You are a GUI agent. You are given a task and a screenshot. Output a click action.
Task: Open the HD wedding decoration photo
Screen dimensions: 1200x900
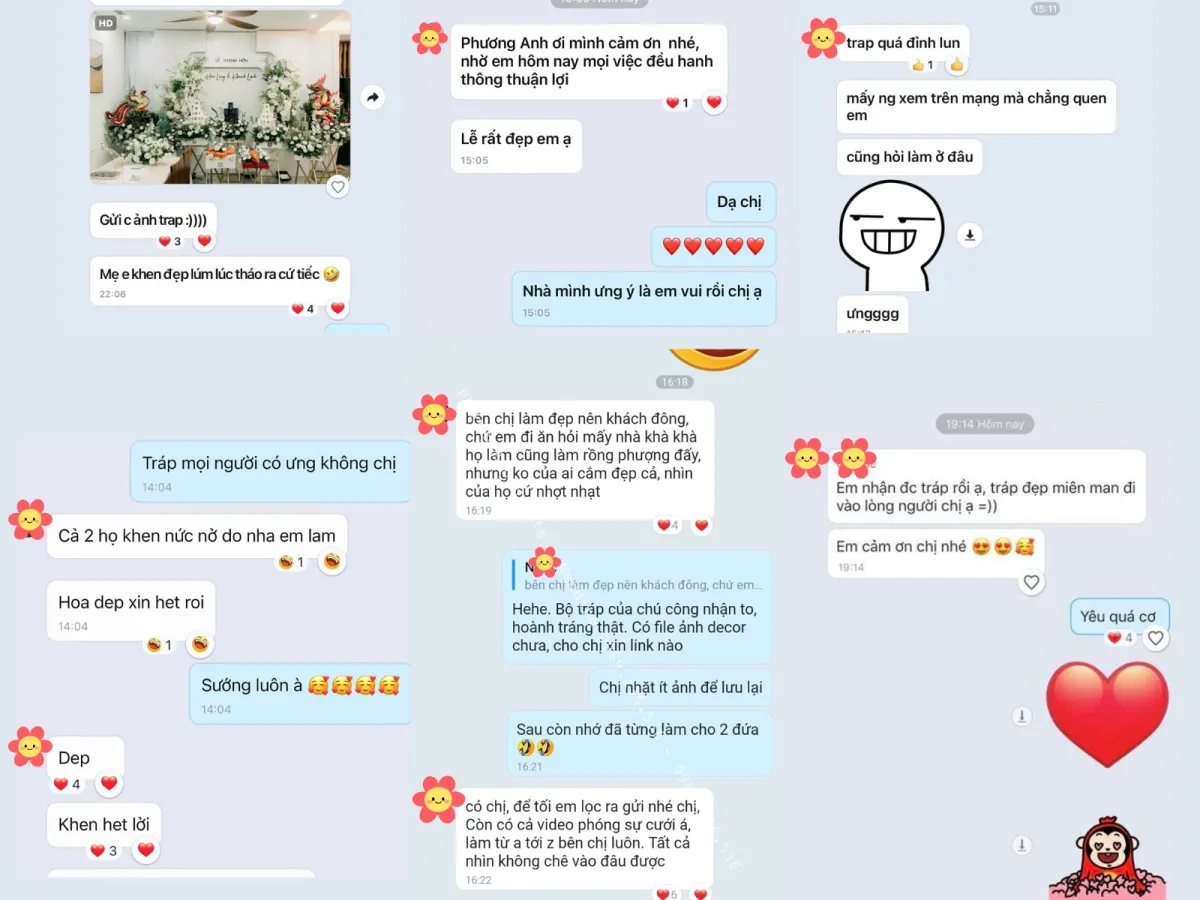(x=220, y=97)
